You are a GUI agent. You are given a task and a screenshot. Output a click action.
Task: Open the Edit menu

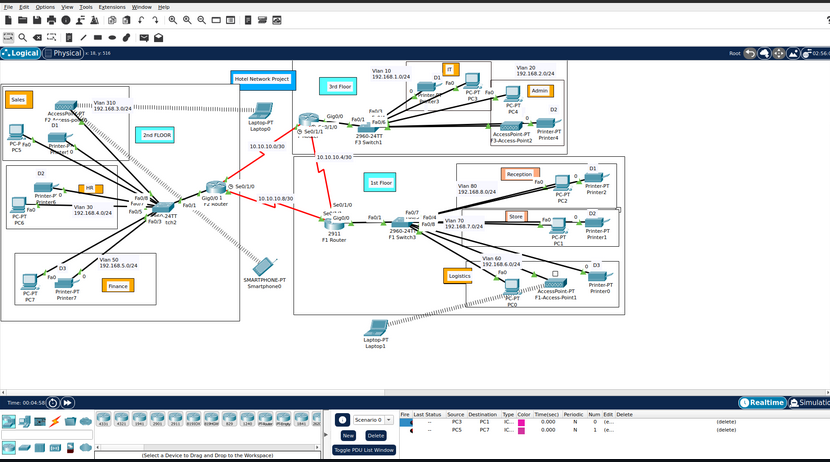point(24,7)
